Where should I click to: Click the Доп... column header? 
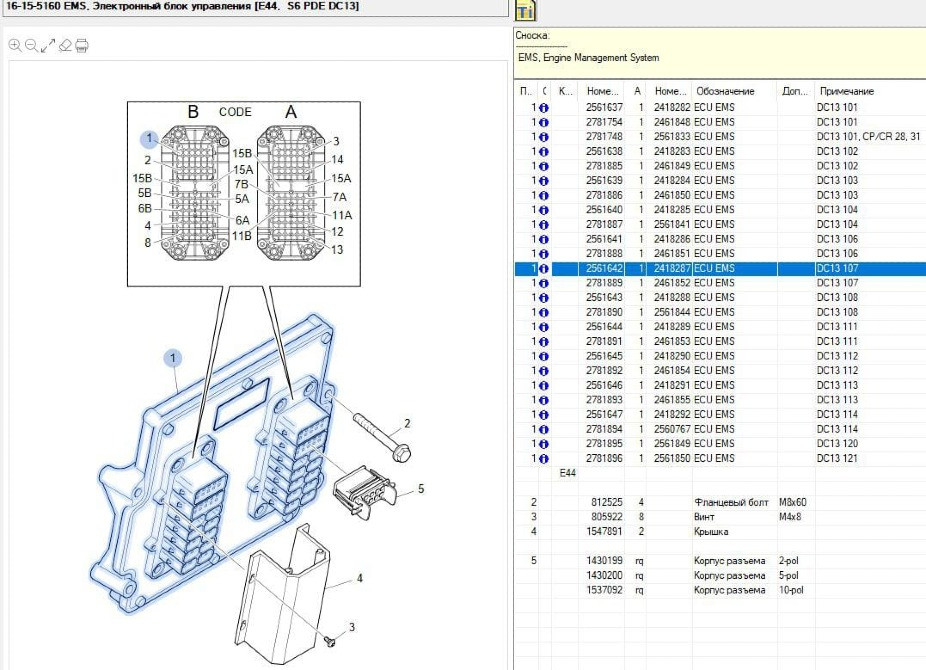794,91
